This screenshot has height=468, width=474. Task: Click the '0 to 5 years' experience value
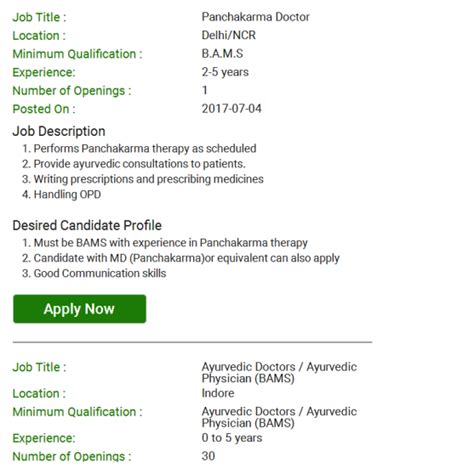[232, 438]
